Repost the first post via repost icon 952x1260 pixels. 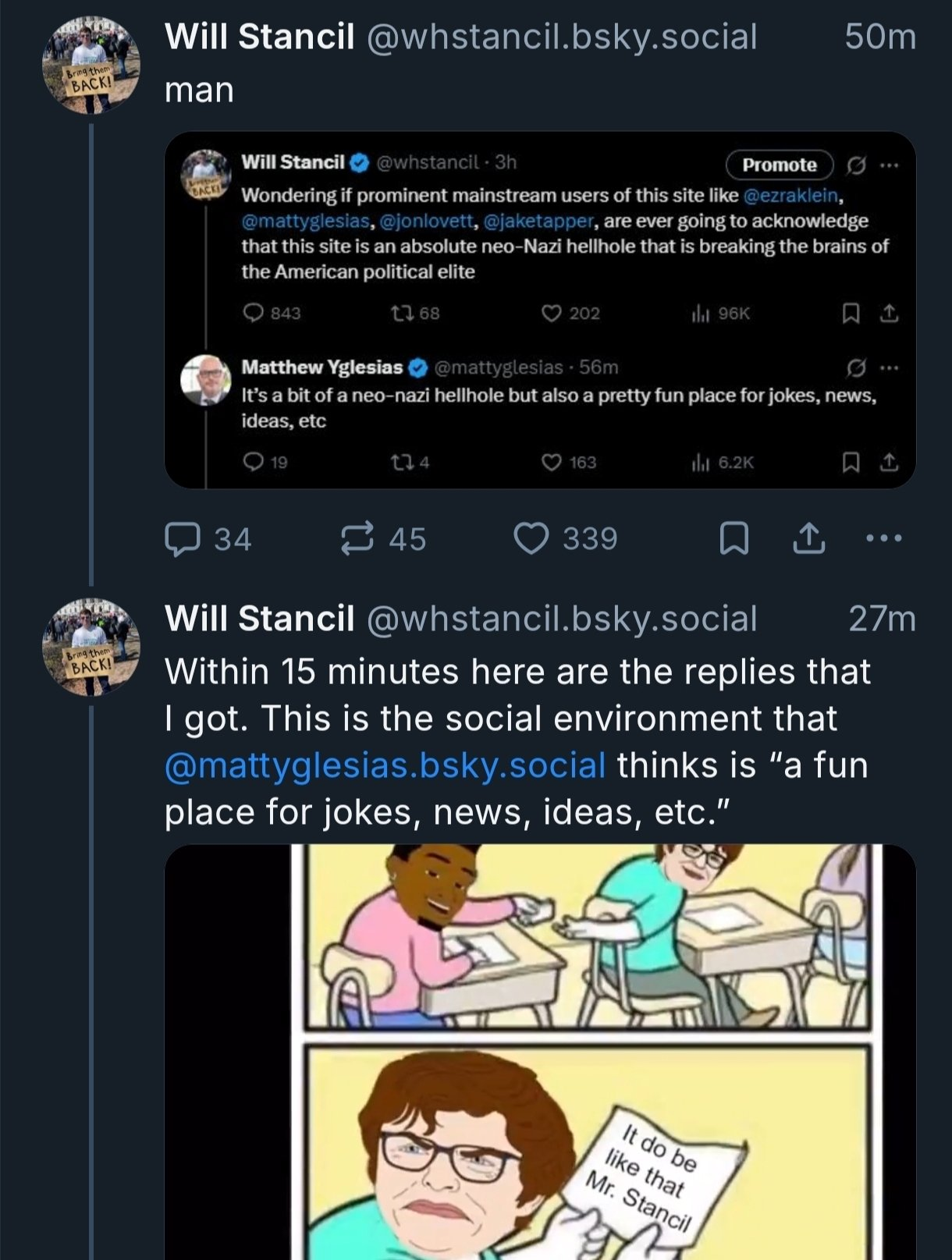(358, 539)
